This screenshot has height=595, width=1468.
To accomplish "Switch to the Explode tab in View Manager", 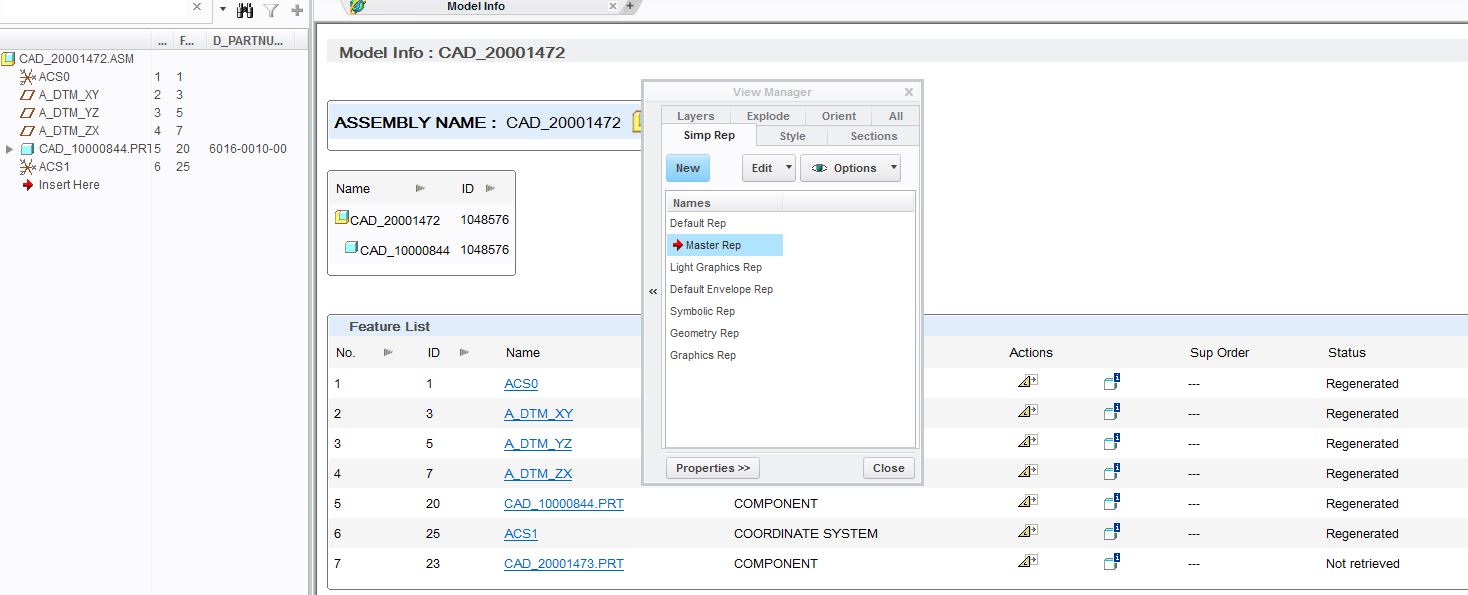I will [x=768, y=116].
